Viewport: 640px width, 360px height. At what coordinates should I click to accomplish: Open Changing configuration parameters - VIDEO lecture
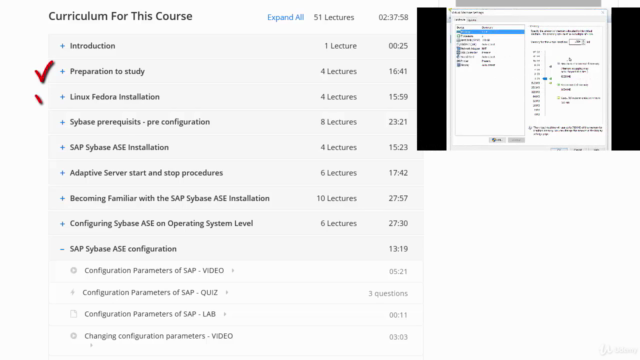[158, 336]
